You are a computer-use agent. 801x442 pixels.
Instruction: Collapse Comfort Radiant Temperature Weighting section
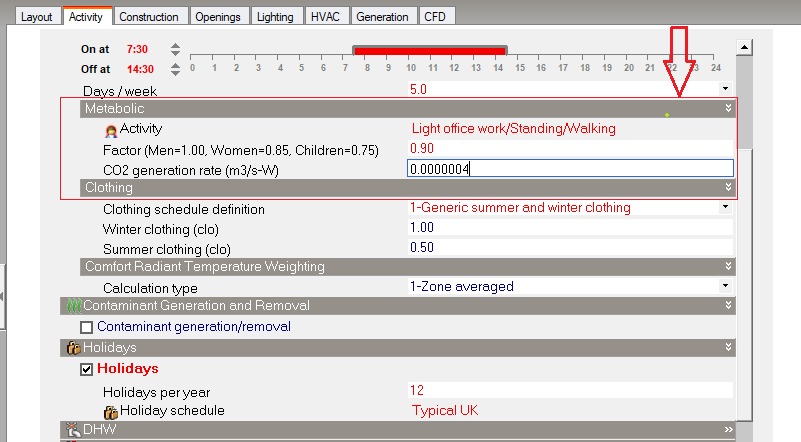728,266
